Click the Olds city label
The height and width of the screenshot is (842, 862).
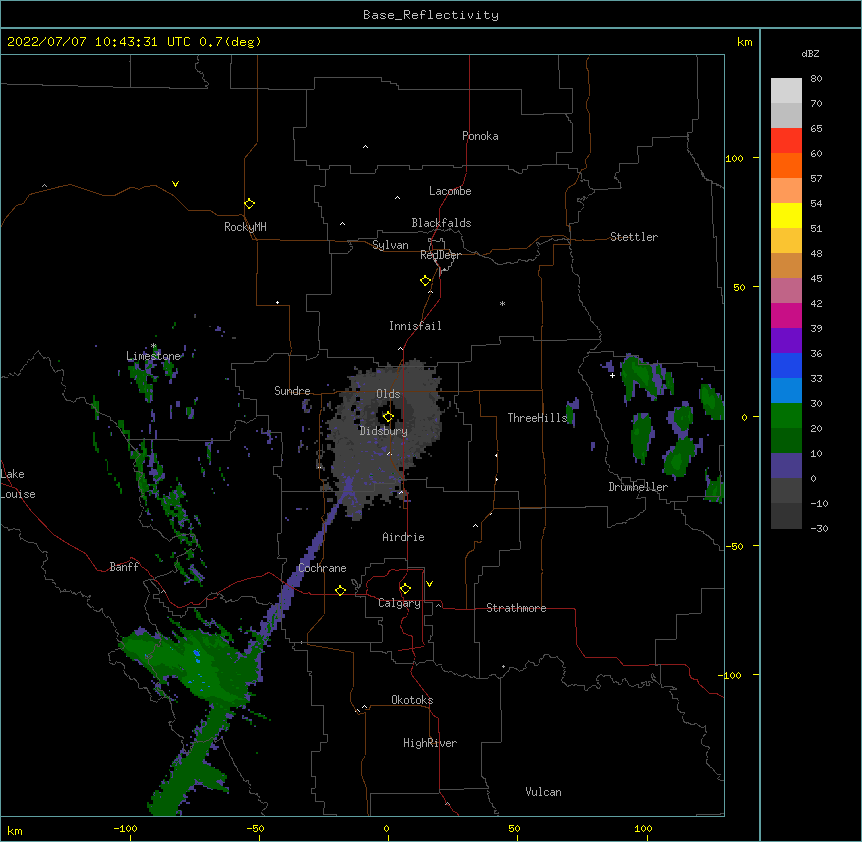pos(388,394)
